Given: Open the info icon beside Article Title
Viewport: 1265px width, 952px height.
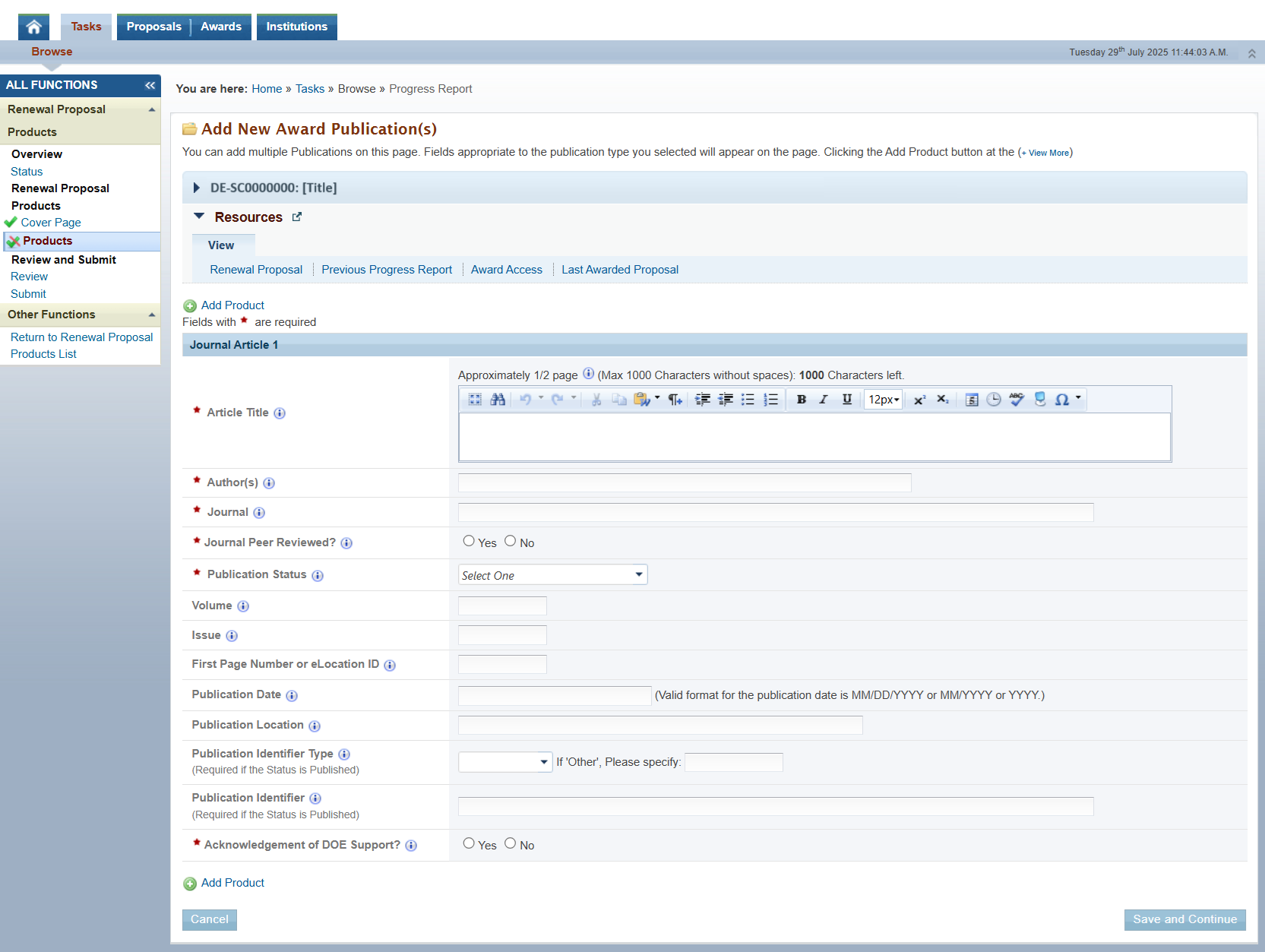Looking at the screenshot, I should pos(280,413).
